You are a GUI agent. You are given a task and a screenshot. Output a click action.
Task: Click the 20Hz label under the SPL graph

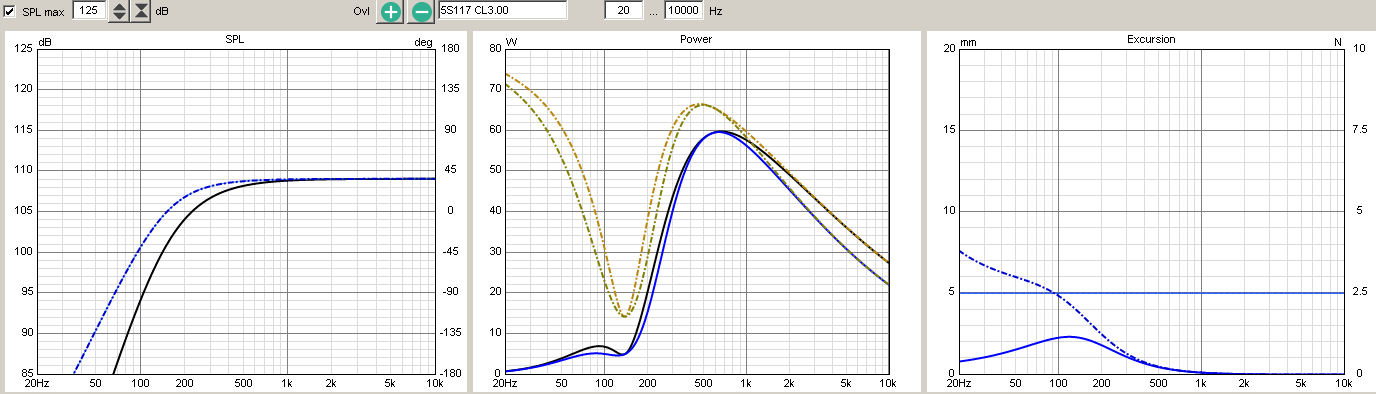37,383
